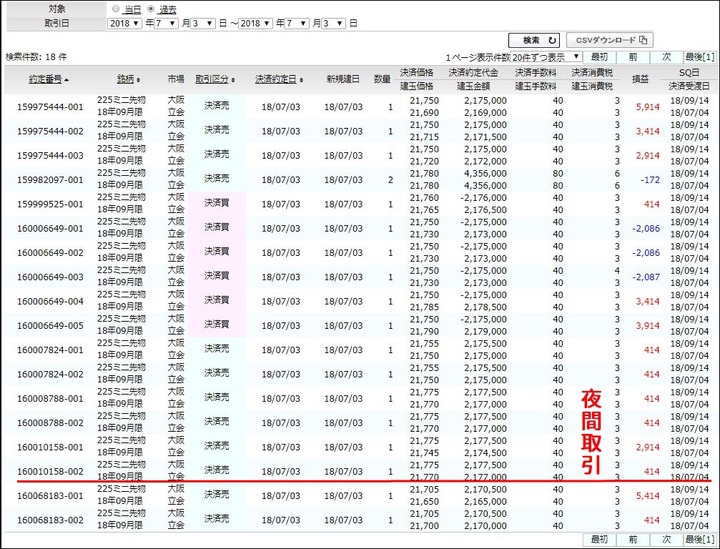Click the bottom 次 page button
The width and height of the screenshot is (720, 549).
[667, 539]
